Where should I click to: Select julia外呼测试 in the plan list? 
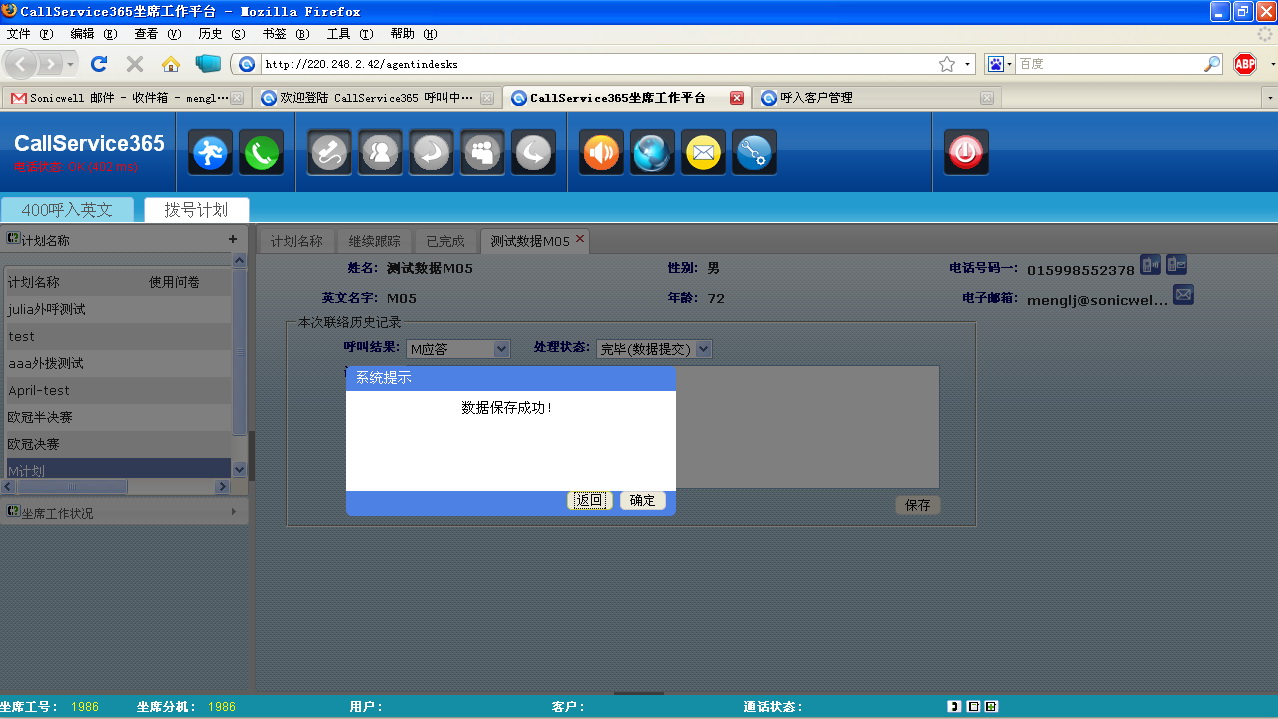(x=47, y=309)
